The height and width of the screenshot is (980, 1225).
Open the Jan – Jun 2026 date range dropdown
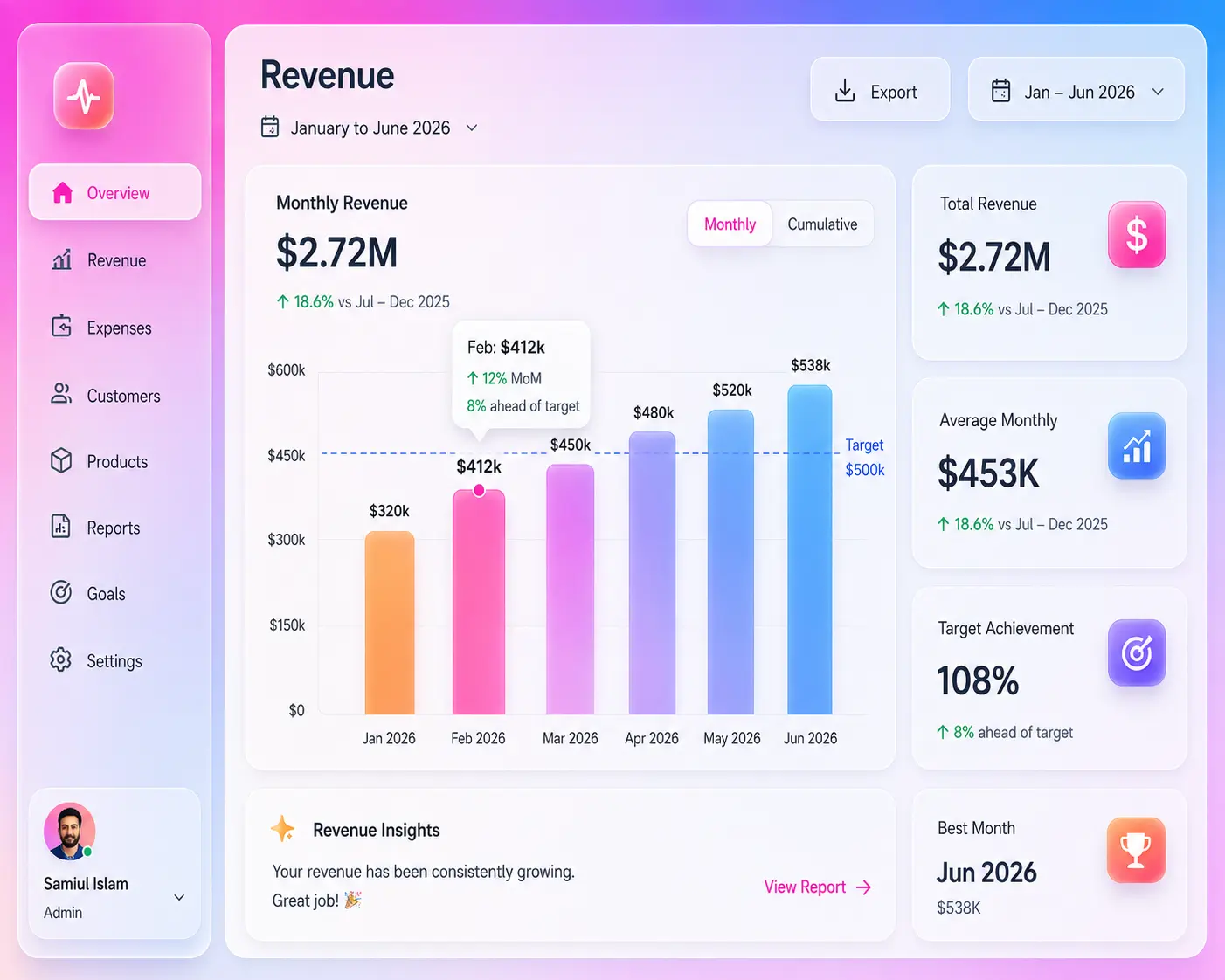coord(1076,90)
